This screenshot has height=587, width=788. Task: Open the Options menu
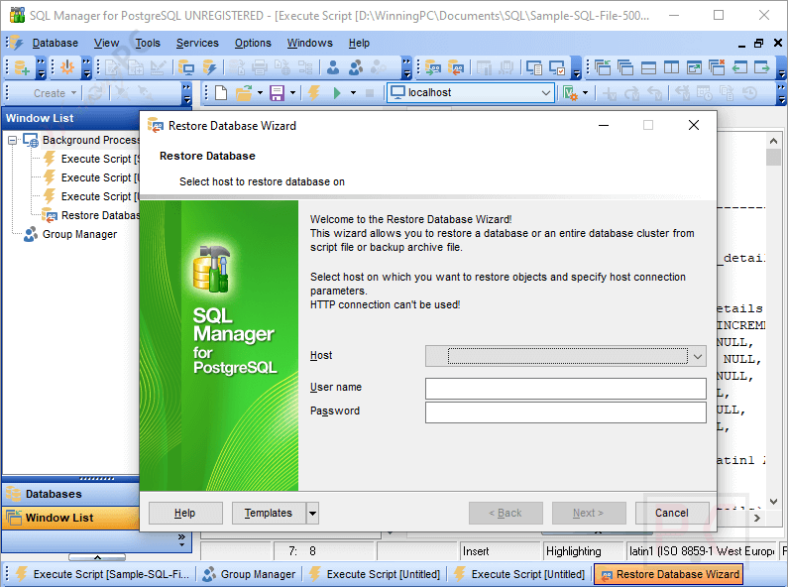coord(253,43)
